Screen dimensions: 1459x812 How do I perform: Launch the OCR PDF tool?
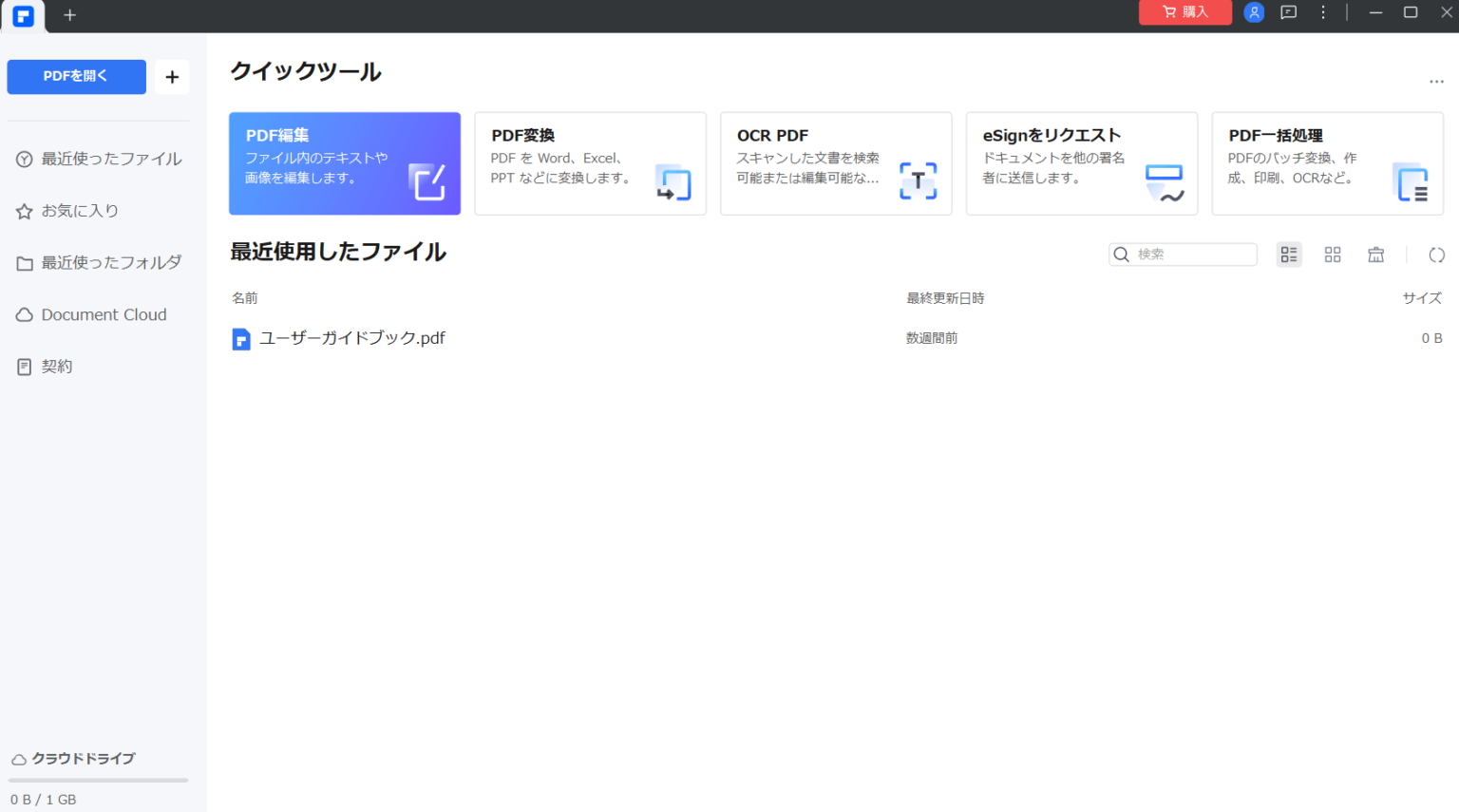(x=835, y=162)
